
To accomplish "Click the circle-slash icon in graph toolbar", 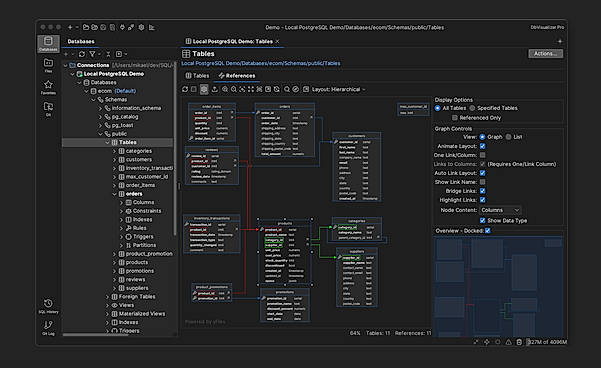I will coord(296,89).
